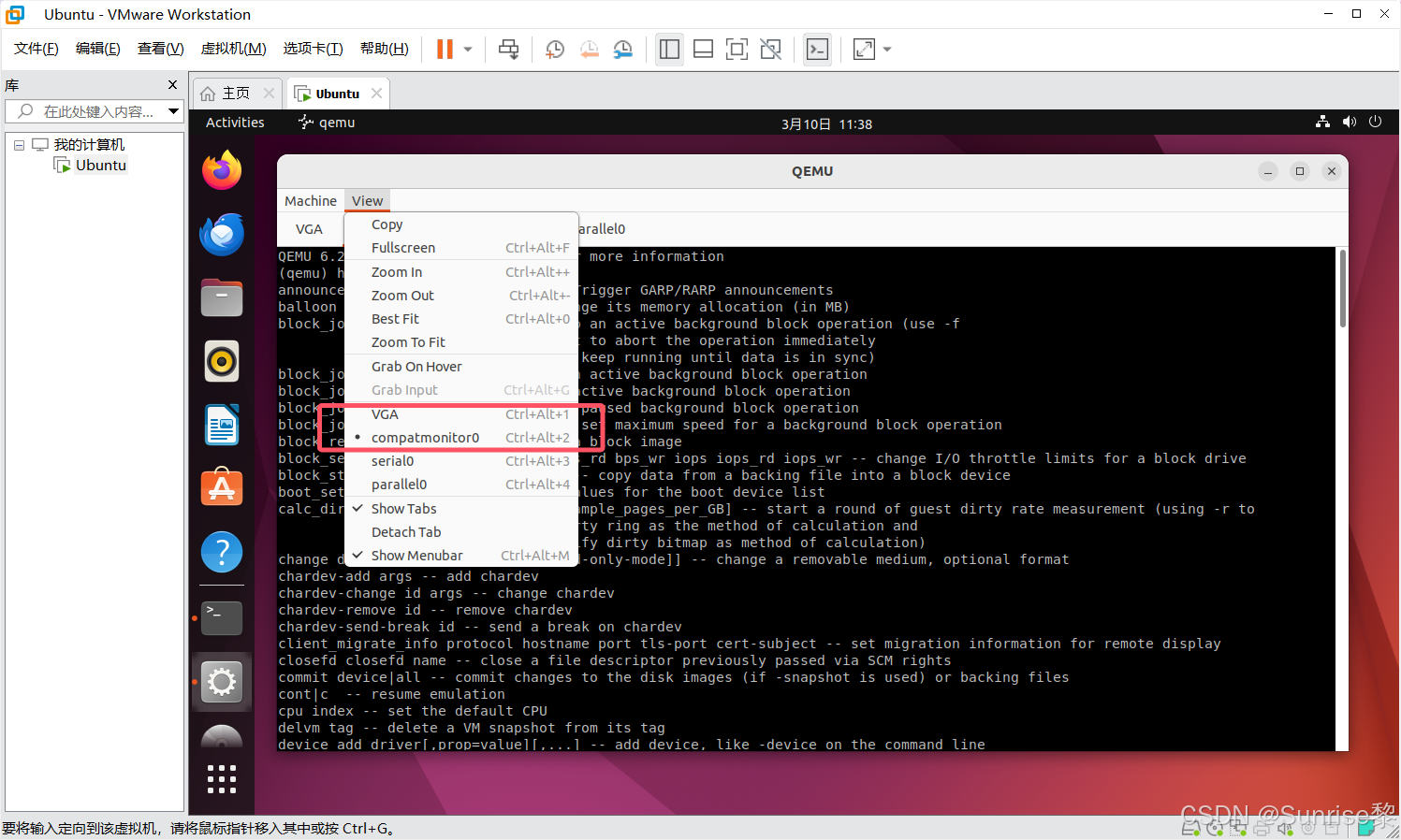Open the 帮助 menu
This screenshot has width=1401, height=840.
(385, 49)
